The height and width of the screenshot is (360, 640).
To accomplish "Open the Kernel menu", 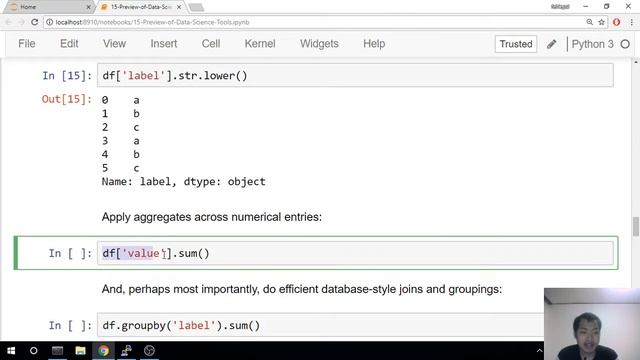I will click(x=260, y=44).
